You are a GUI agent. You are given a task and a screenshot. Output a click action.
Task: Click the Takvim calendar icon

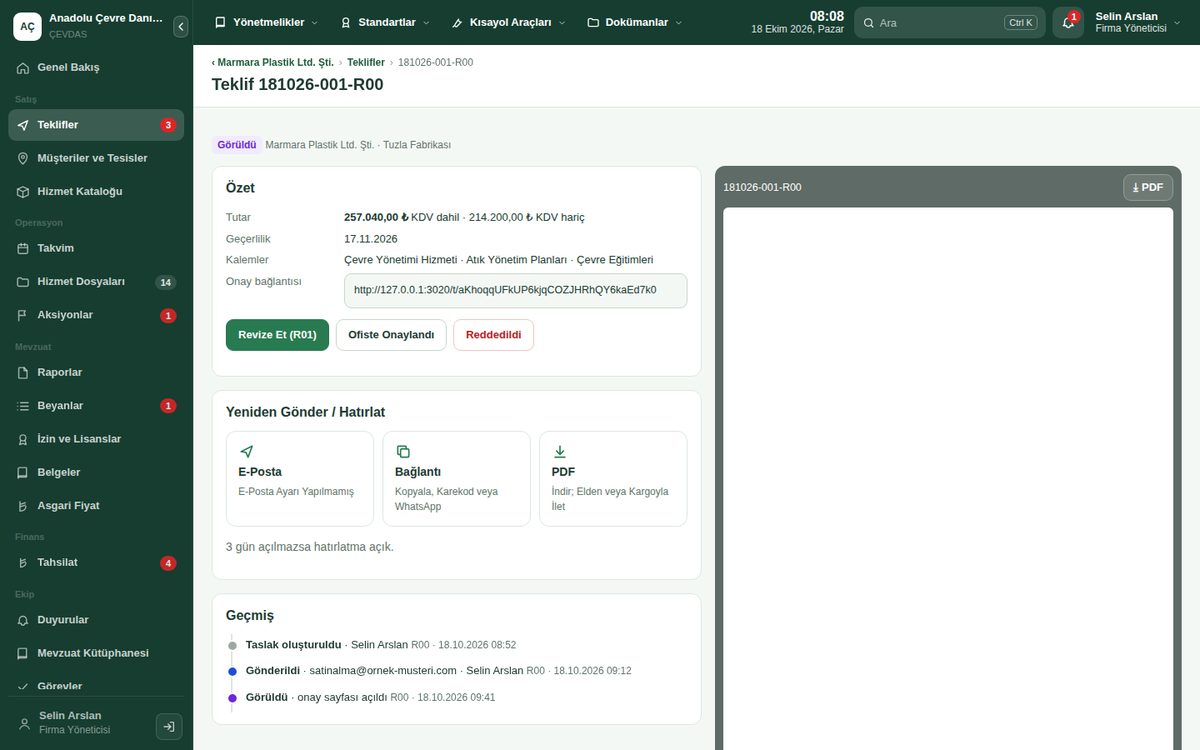tap(23, 248)
